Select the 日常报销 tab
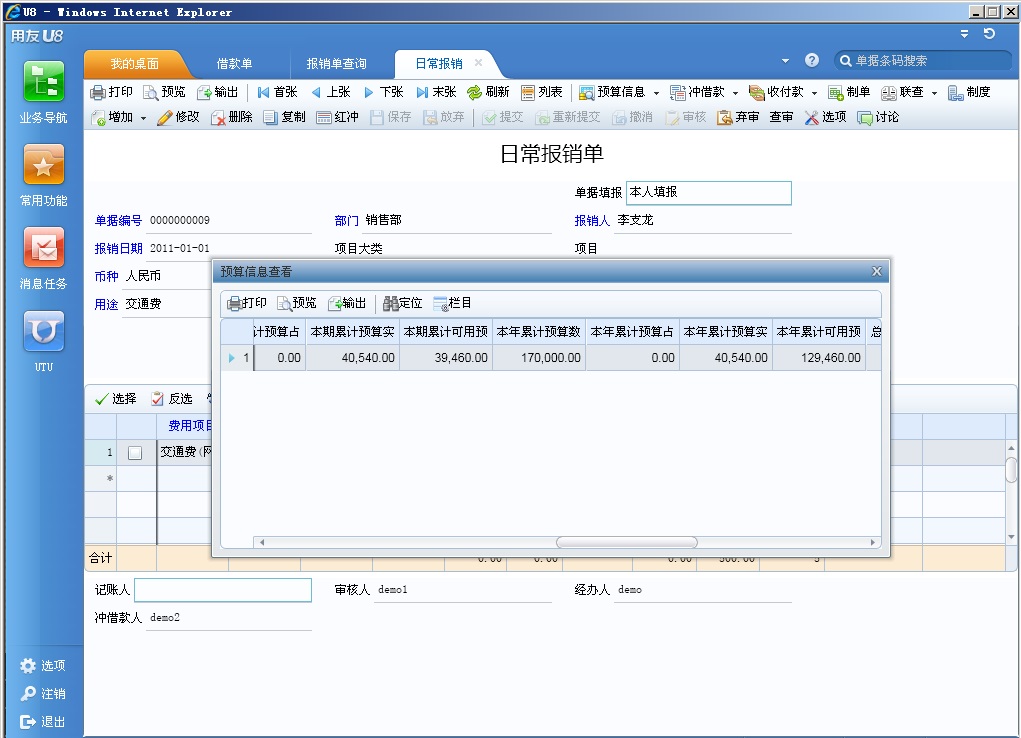 tap(439, 64)
